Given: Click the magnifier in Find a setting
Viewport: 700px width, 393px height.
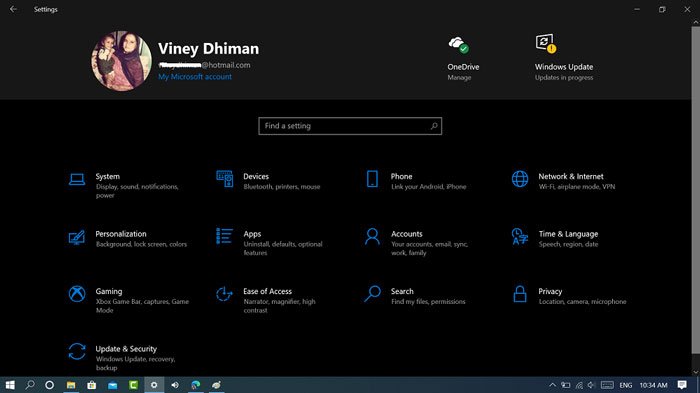Looking at the screenshot, I should point(434,126).
